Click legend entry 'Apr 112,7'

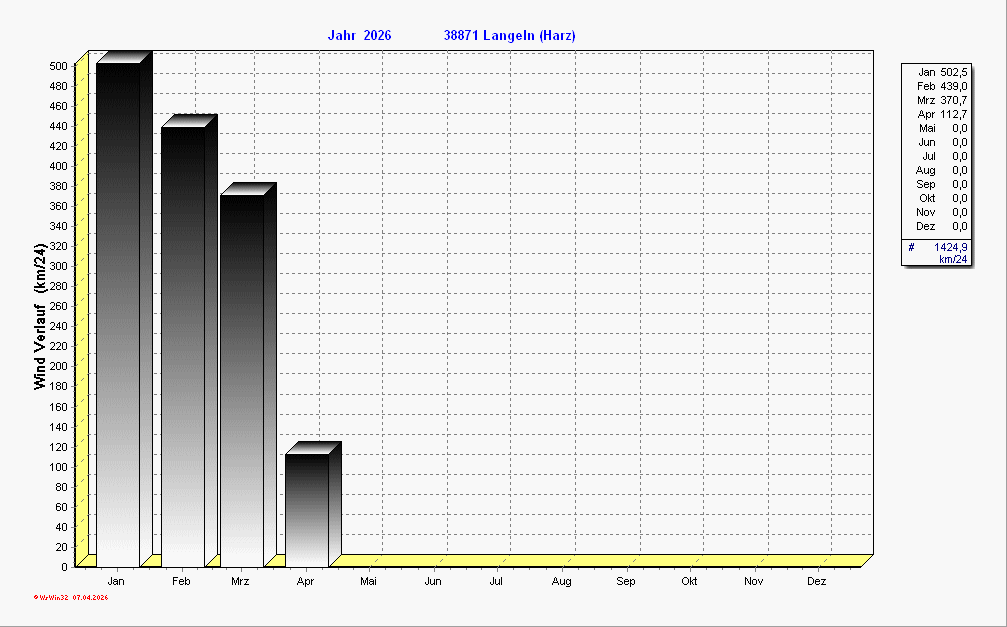(x=942, y=114)
